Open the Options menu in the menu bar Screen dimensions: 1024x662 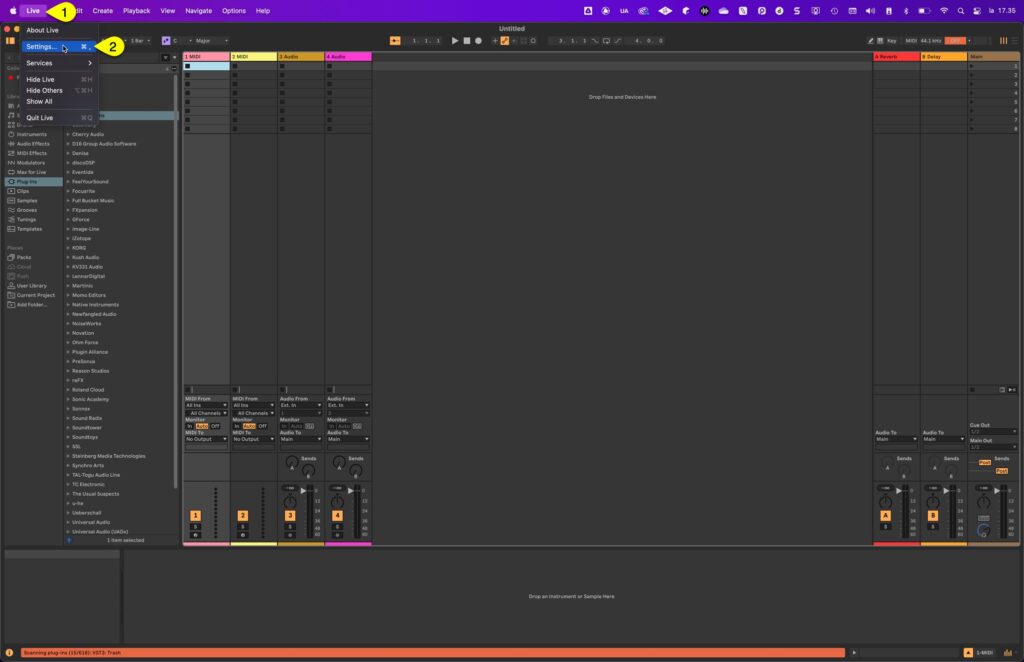pyautogui.click(x=234, y=10)
